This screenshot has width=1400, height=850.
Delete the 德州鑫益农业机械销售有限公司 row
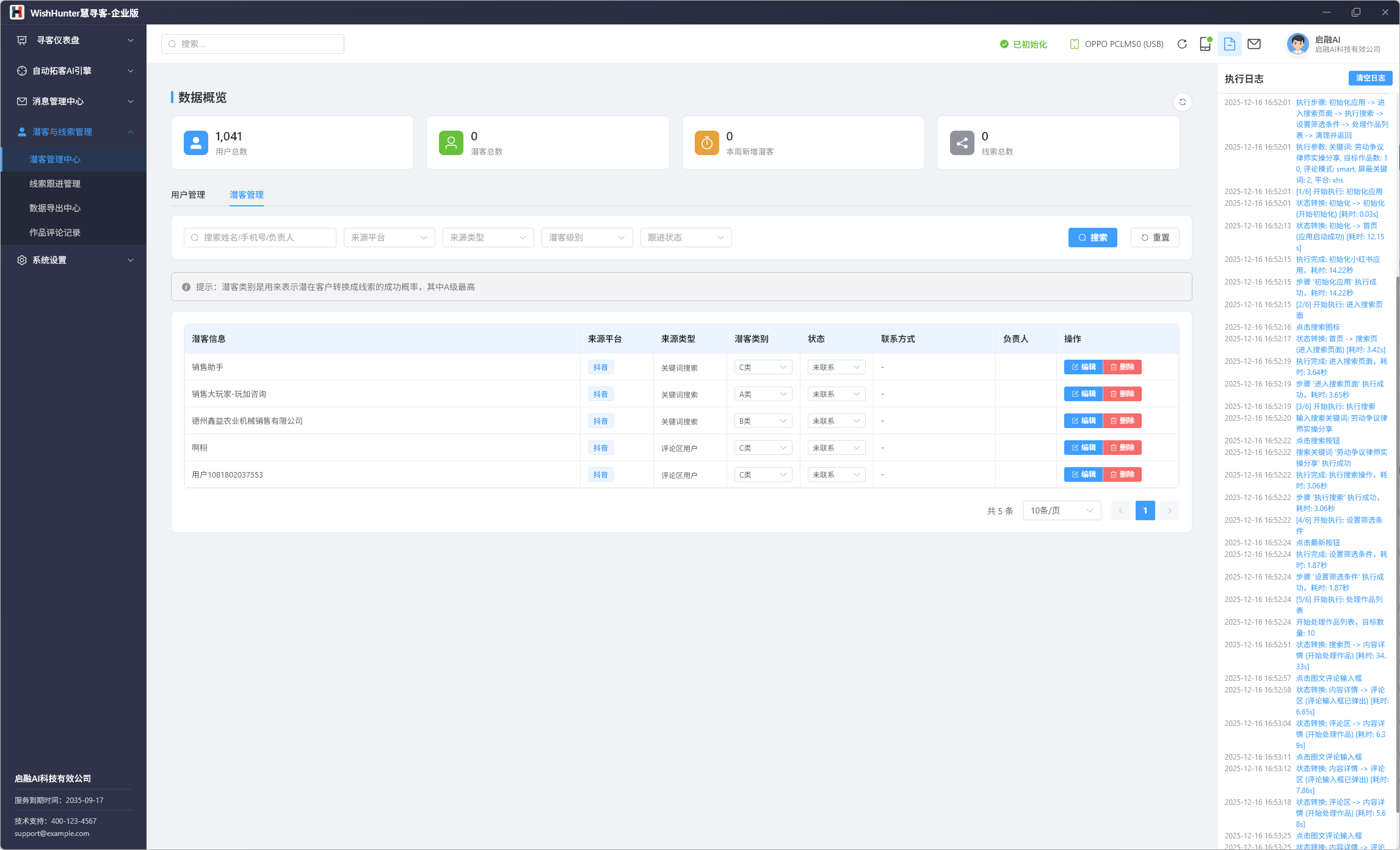1122,421
